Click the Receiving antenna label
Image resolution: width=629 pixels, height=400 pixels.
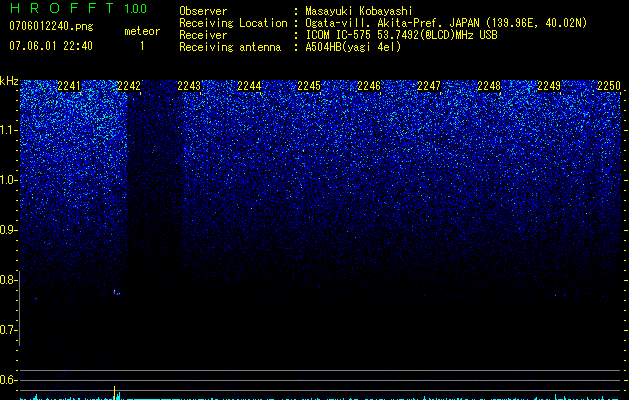230,47
